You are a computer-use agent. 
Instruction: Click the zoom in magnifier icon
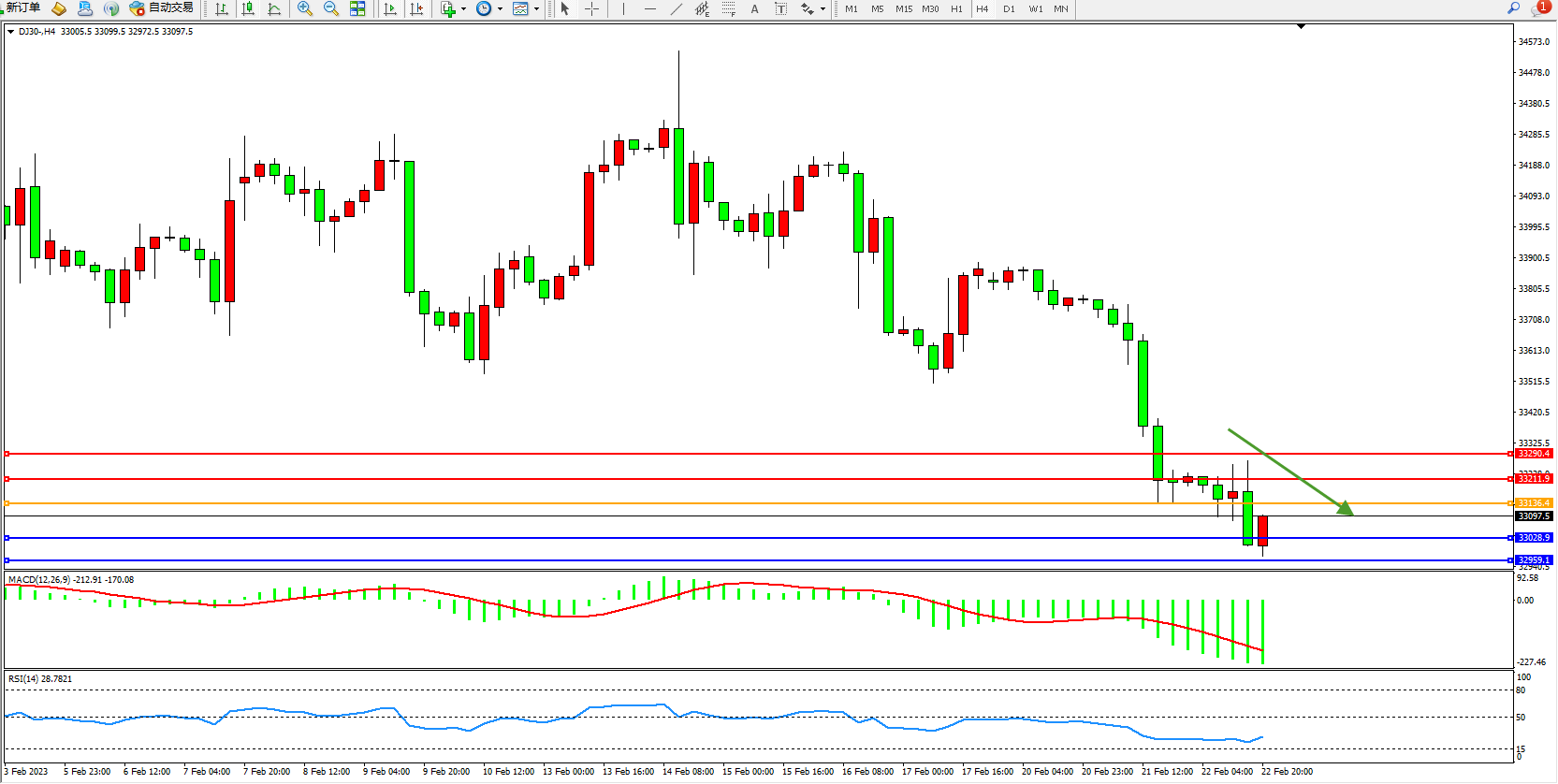point(304,8)
